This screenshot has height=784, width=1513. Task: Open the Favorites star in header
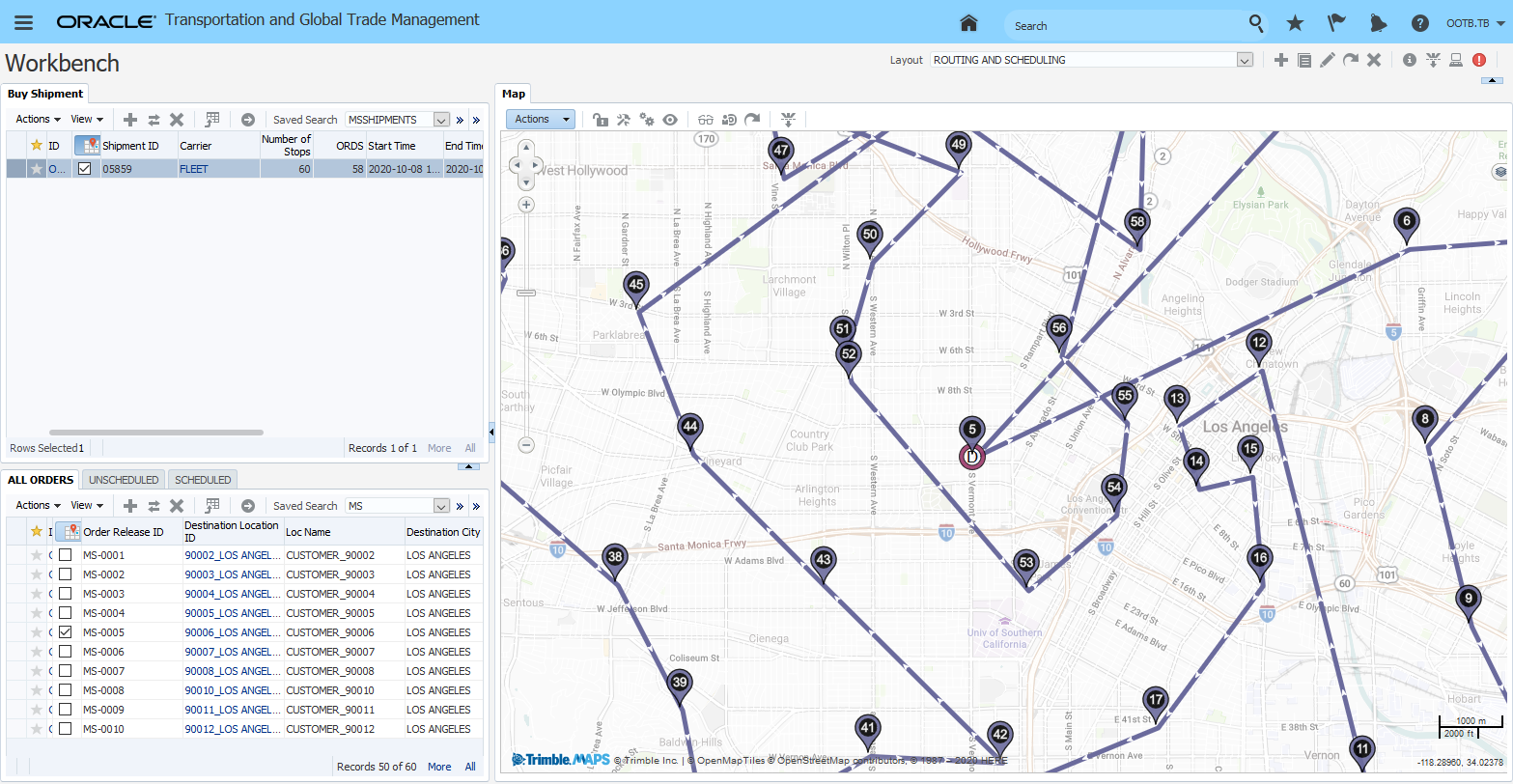[1295, 23]
